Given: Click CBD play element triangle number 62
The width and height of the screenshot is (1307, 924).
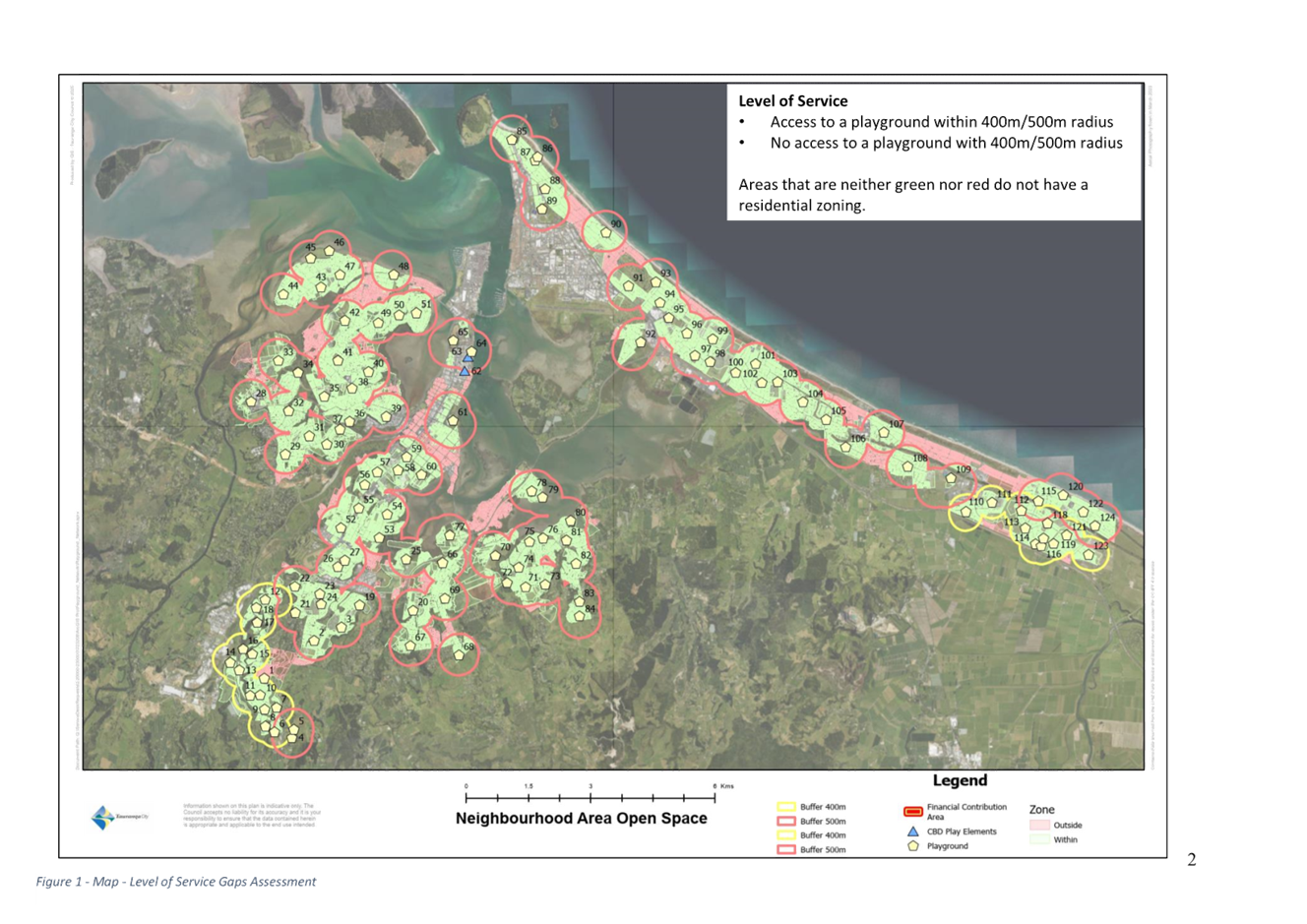Looking at the screenshot, I should (x=465, y=371).
